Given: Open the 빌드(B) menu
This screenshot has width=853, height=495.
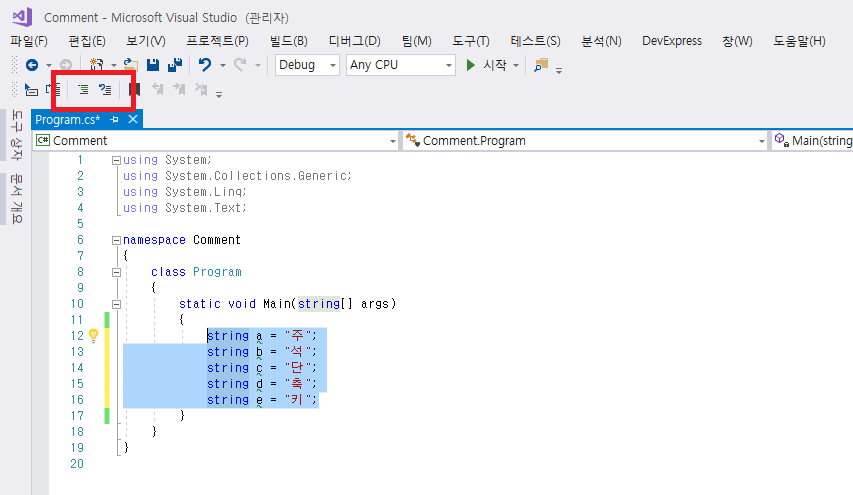Looking at the screenshot, I should (289, 41).
